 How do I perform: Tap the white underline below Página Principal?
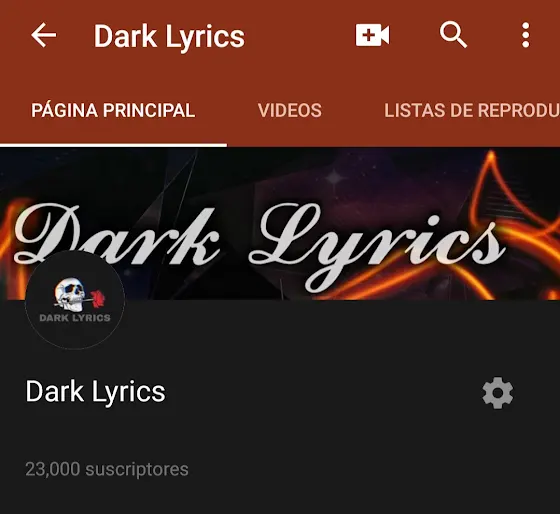(113, 145)
